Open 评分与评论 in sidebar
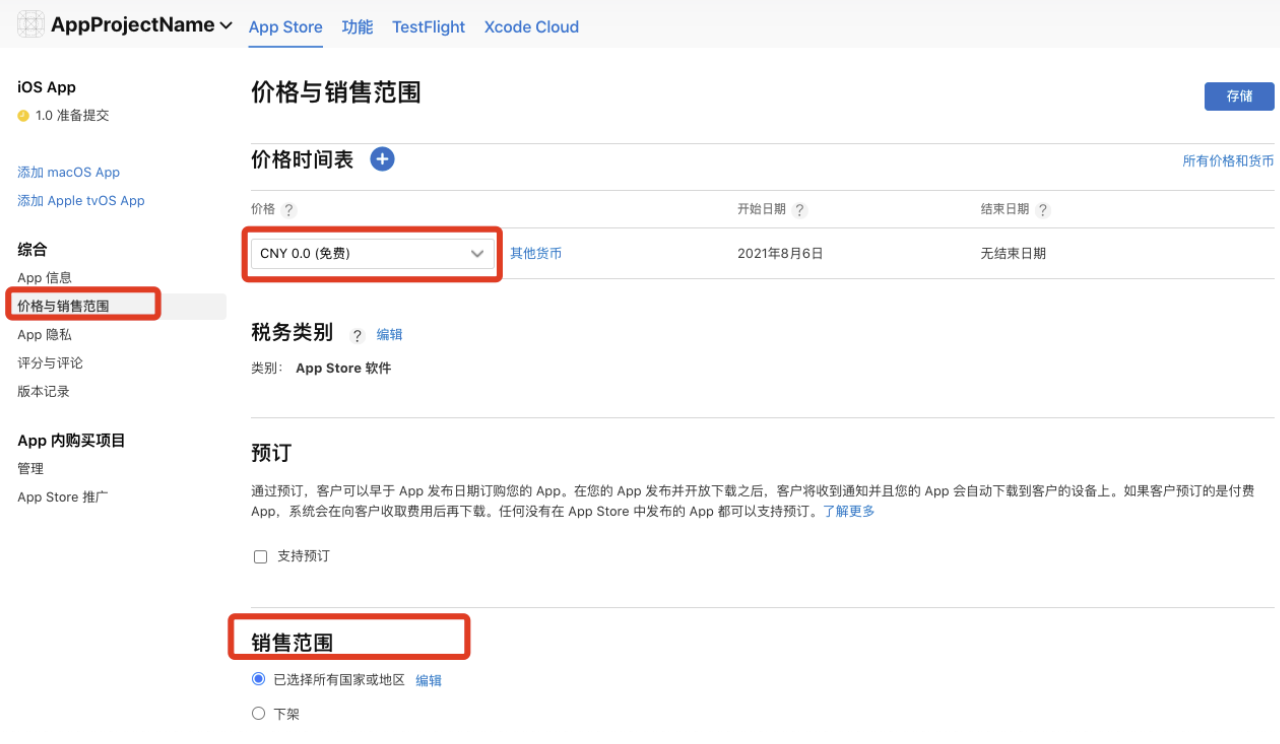This screenshot has width=1280, height=744. click(x=50, y=362)
